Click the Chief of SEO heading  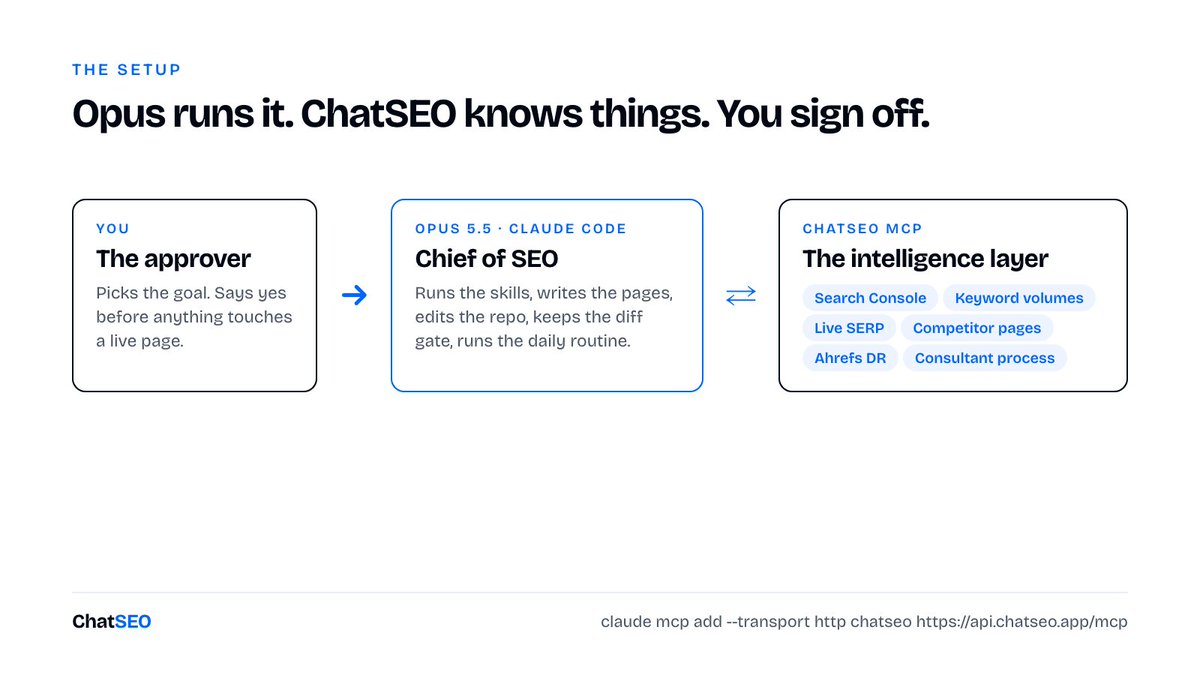486,259
